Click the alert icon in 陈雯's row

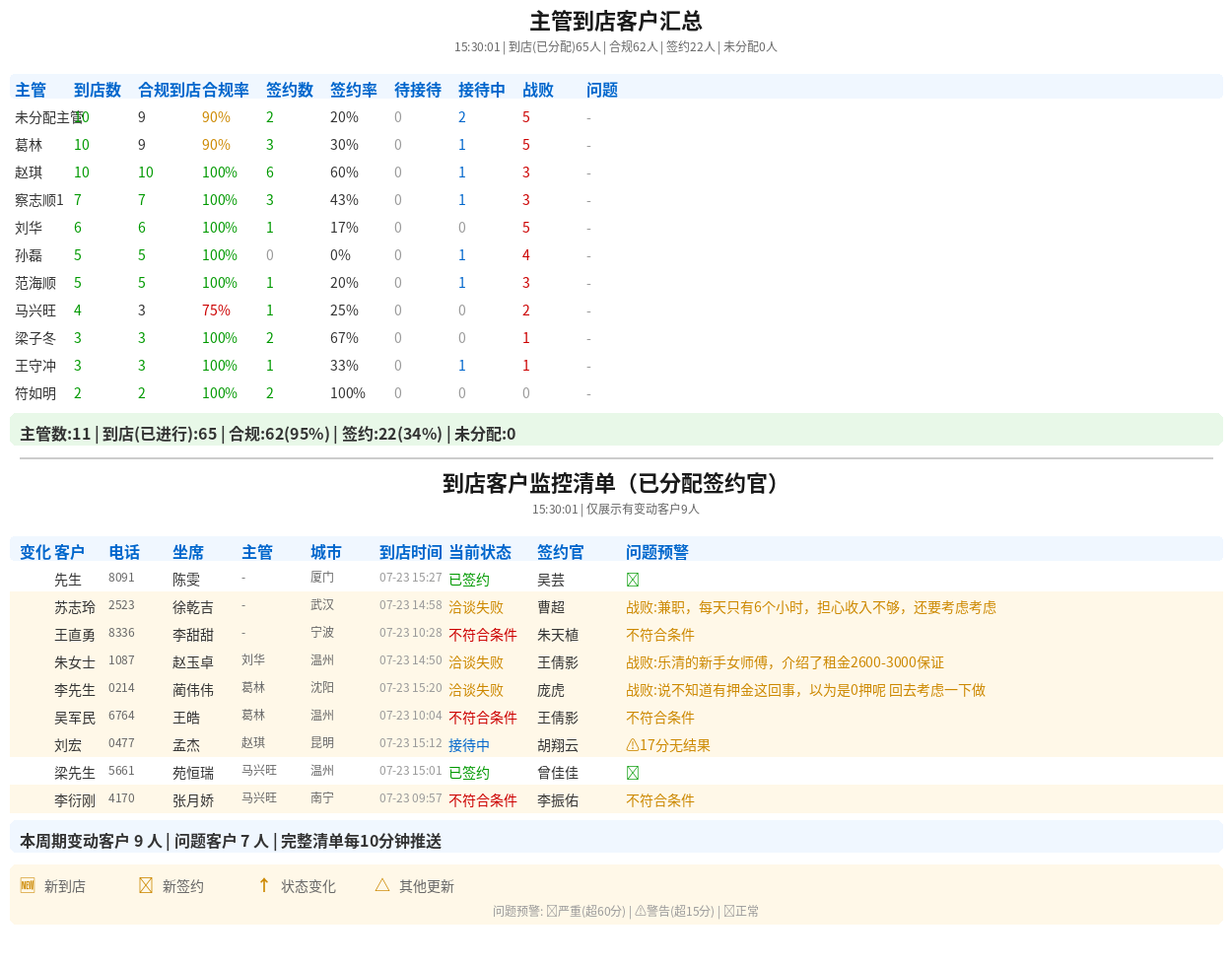tap(633, 580)
